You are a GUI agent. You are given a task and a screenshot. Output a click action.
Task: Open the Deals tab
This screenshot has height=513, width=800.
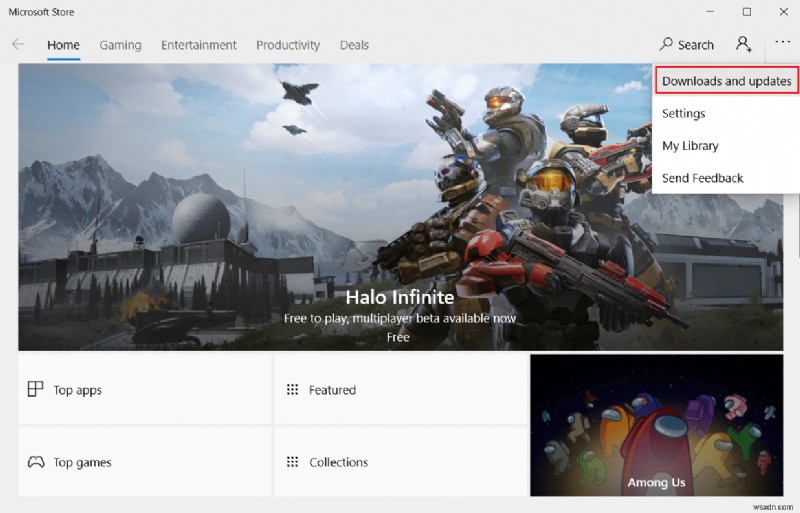point(354,45)
